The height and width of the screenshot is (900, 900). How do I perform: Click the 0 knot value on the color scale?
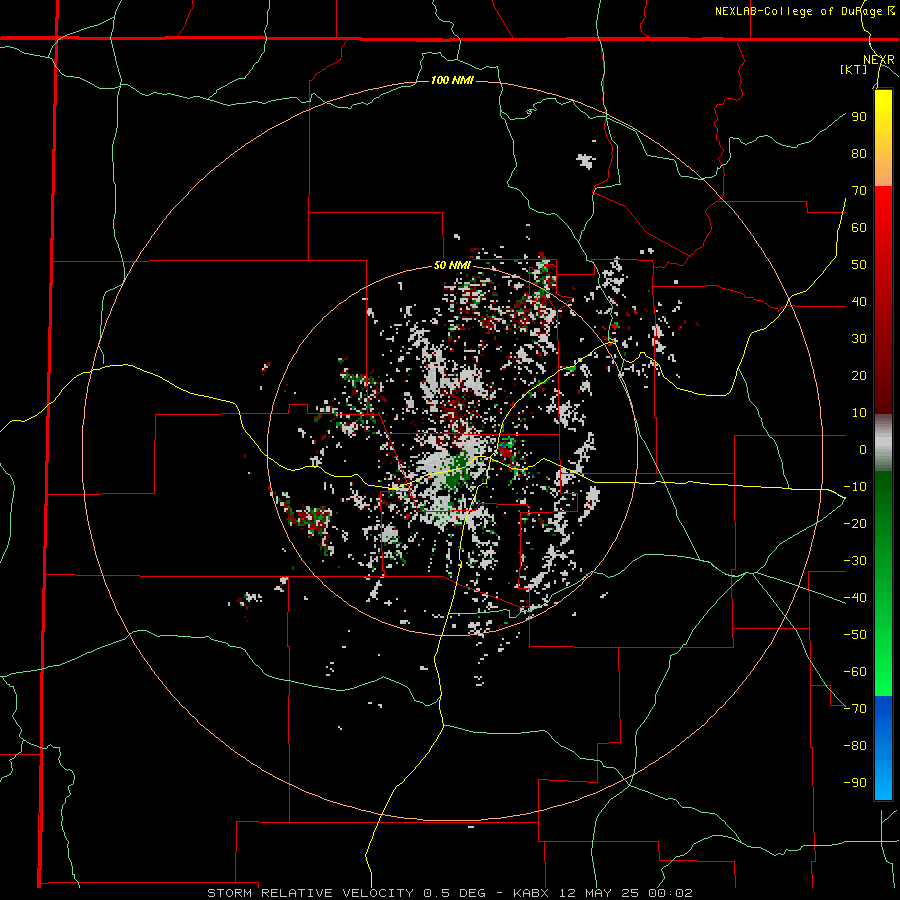[863, 450]
